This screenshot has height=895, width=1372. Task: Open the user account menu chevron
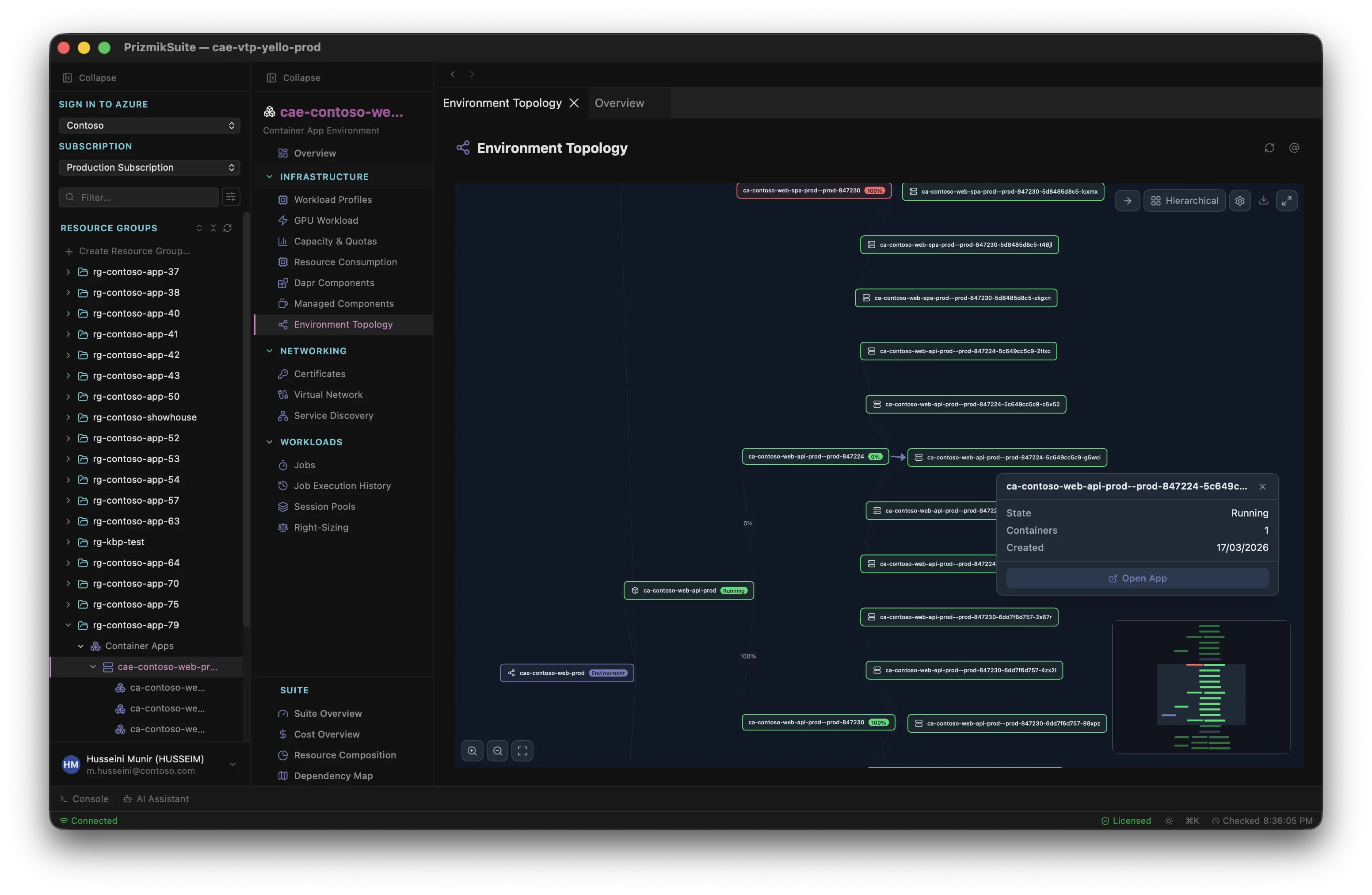[233, 765]
